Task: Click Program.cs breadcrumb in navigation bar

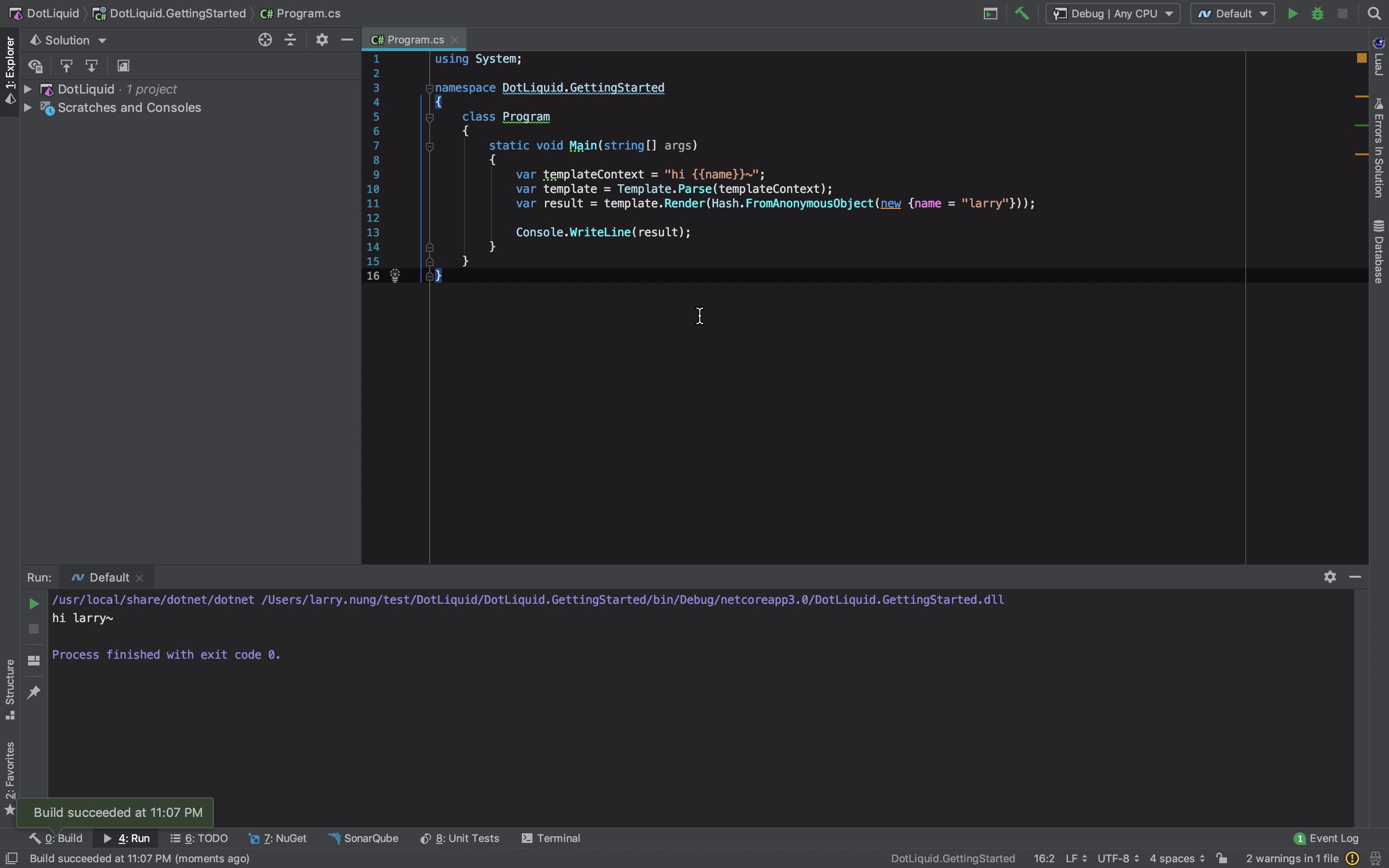Action: click(x=301, y=13)
